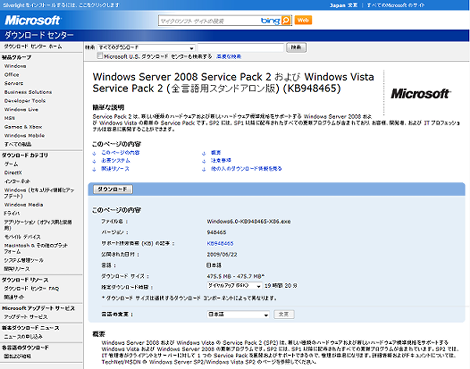This screenshot has height=369, width=470.
Task: Open アプリケーション applications category link
Action: 38,225
